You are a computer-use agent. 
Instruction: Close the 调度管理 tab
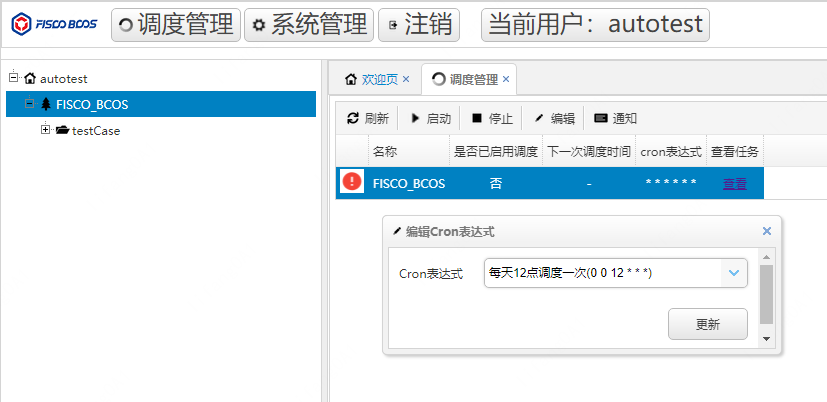pos(506,79)
